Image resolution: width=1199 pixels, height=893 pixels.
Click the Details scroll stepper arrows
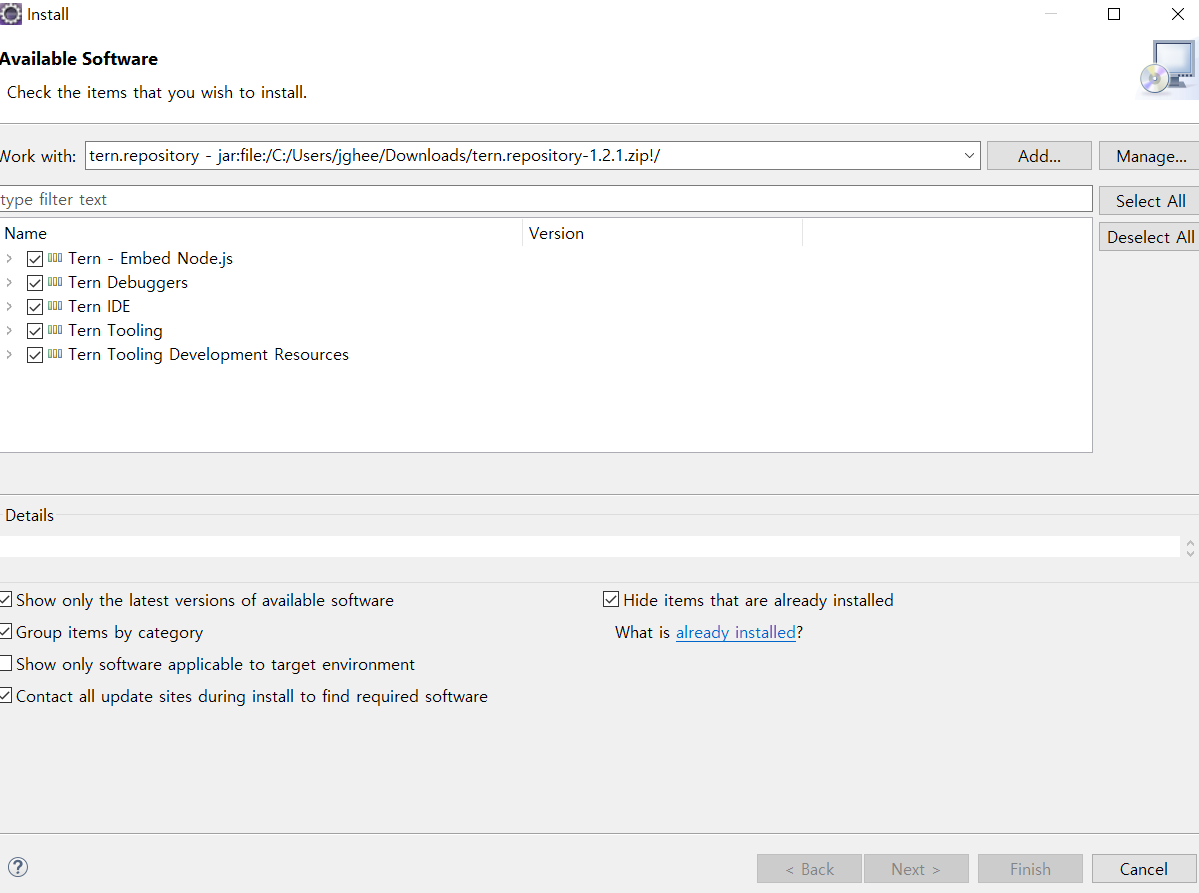point(1190,547)
